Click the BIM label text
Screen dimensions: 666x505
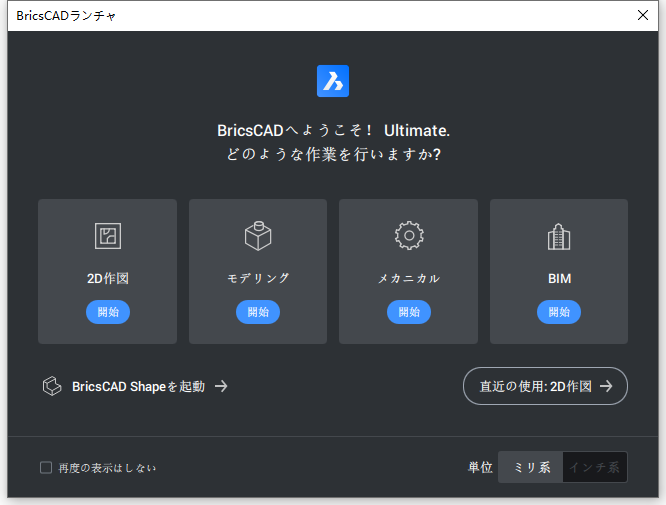tap(559, 279)
